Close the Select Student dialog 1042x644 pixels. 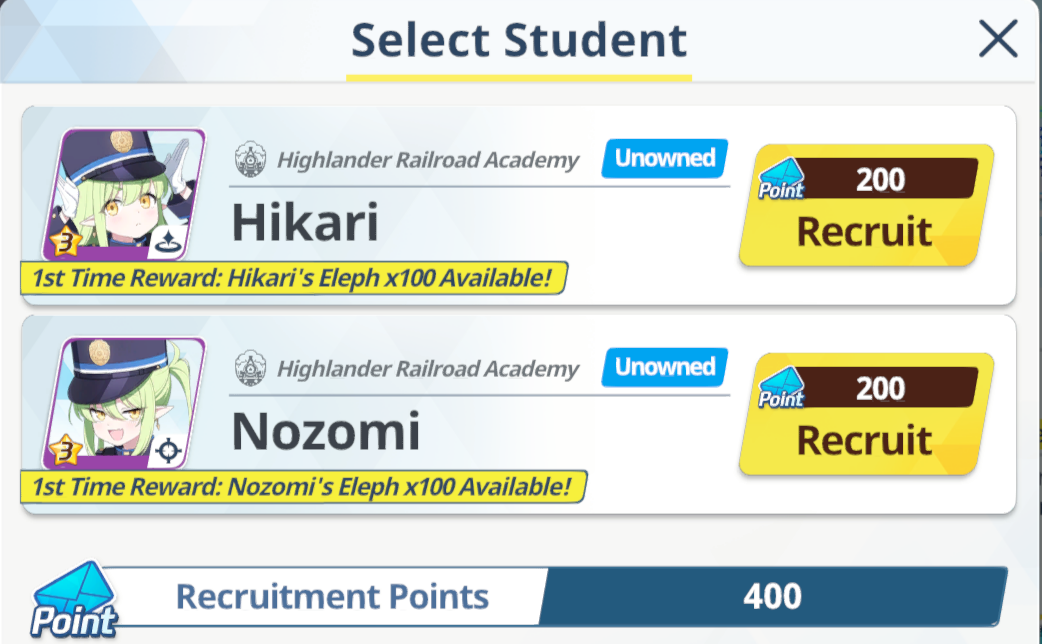point(998,39)
